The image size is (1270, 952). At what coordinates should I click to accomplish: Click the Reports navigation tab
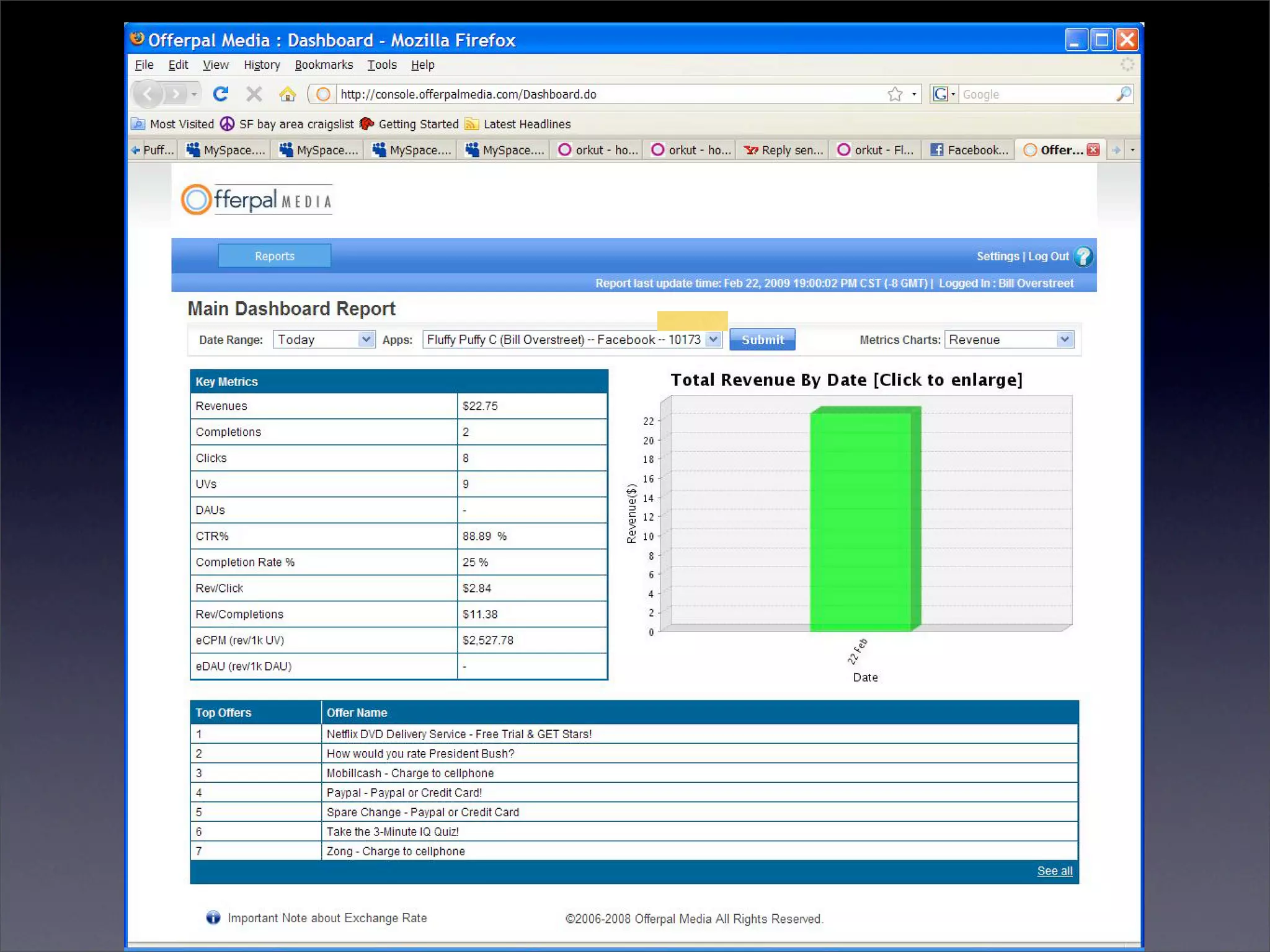[274, 256]
